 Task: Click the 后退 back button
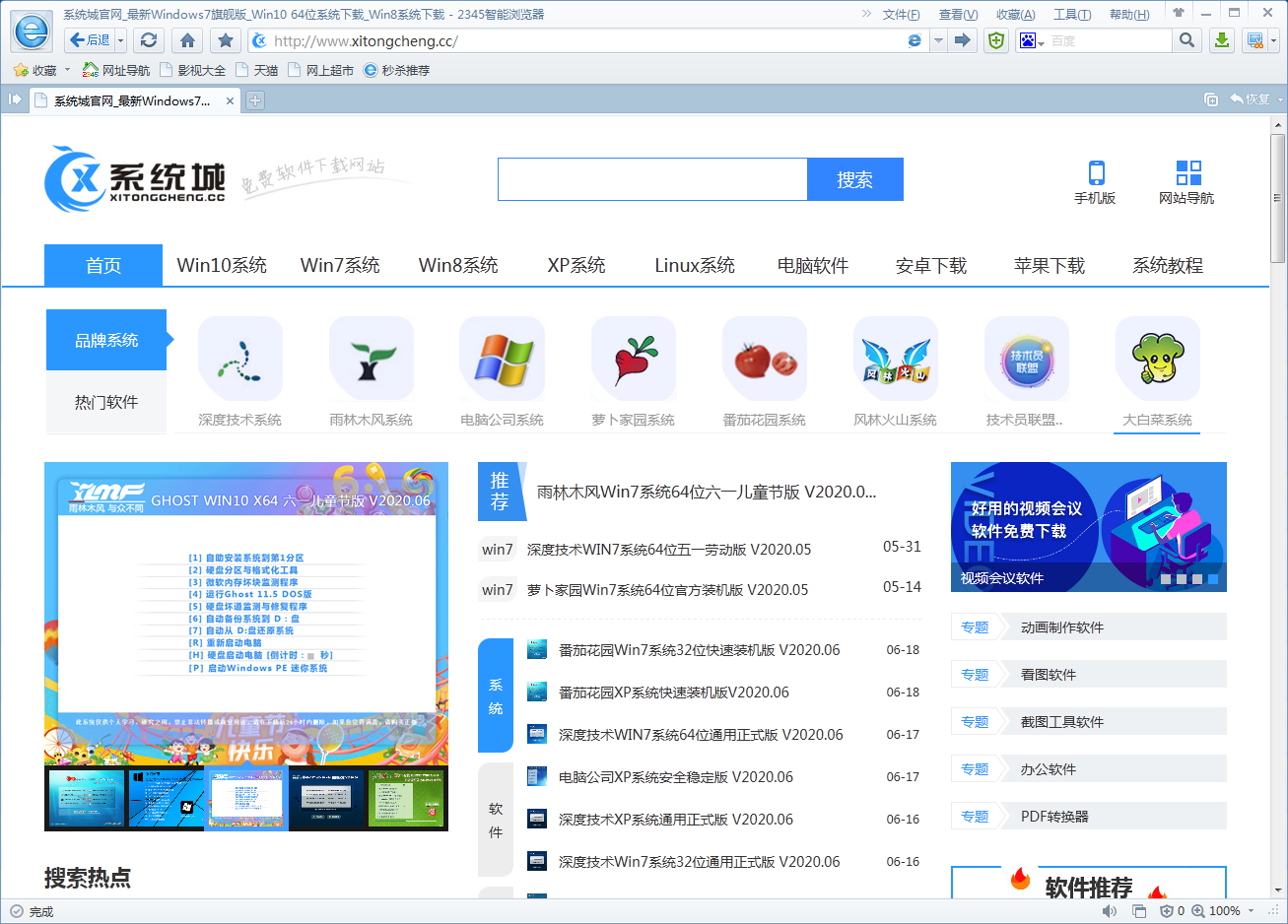coord(90,40)
